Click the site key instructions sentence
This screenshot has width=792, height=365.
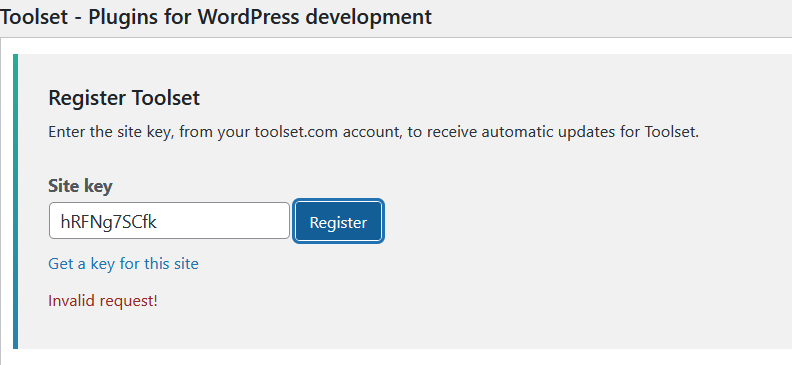point(373,132)
